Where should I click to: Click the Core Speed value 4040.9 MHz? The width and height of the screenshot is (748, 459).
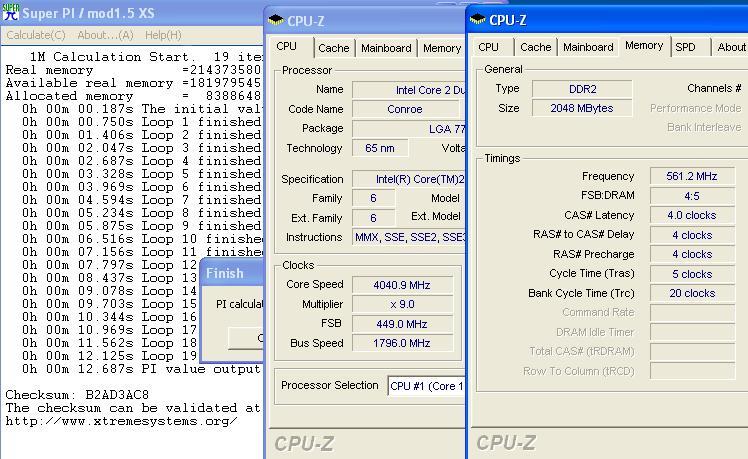pos(402,285)
